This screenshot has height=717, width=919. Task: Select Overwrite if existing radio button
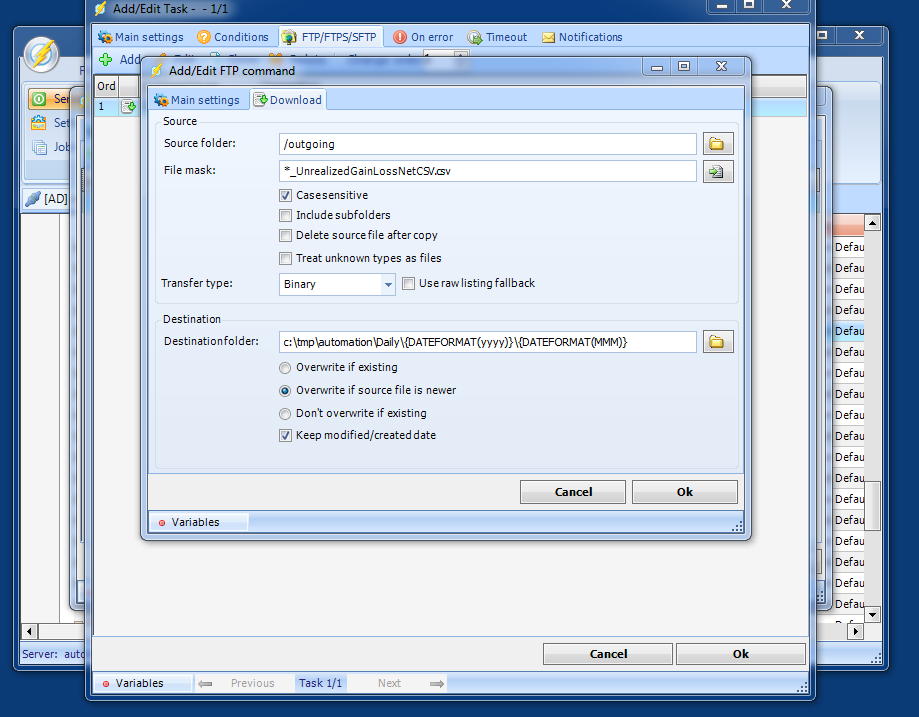286,367
